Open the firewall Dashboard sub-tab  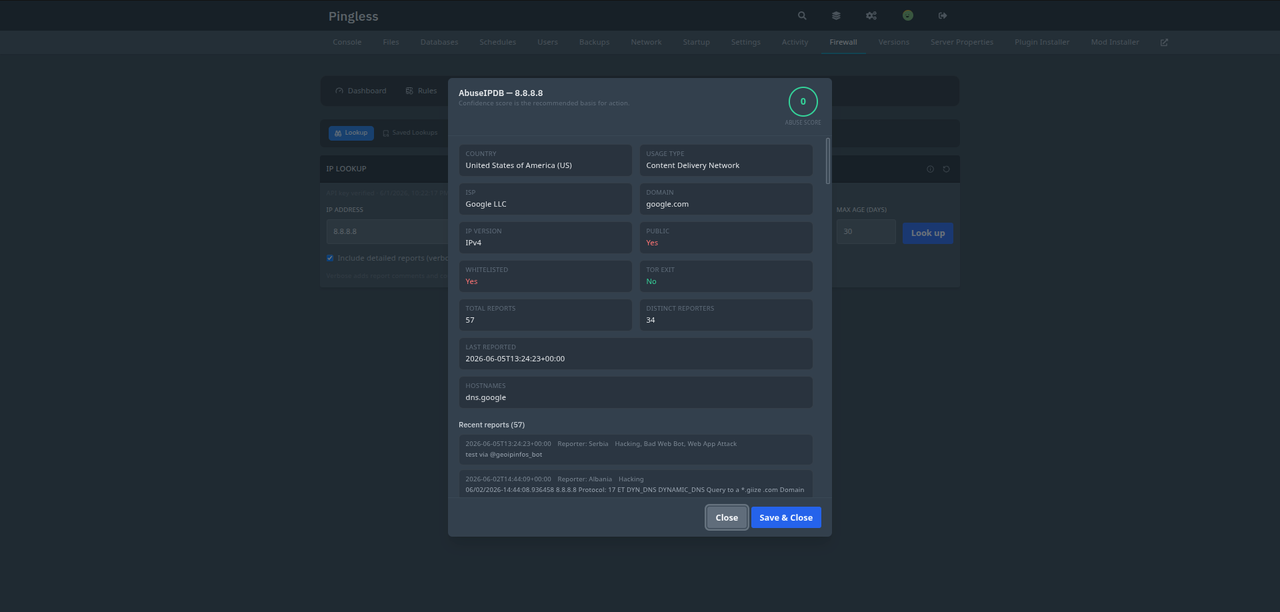[361, 91]
